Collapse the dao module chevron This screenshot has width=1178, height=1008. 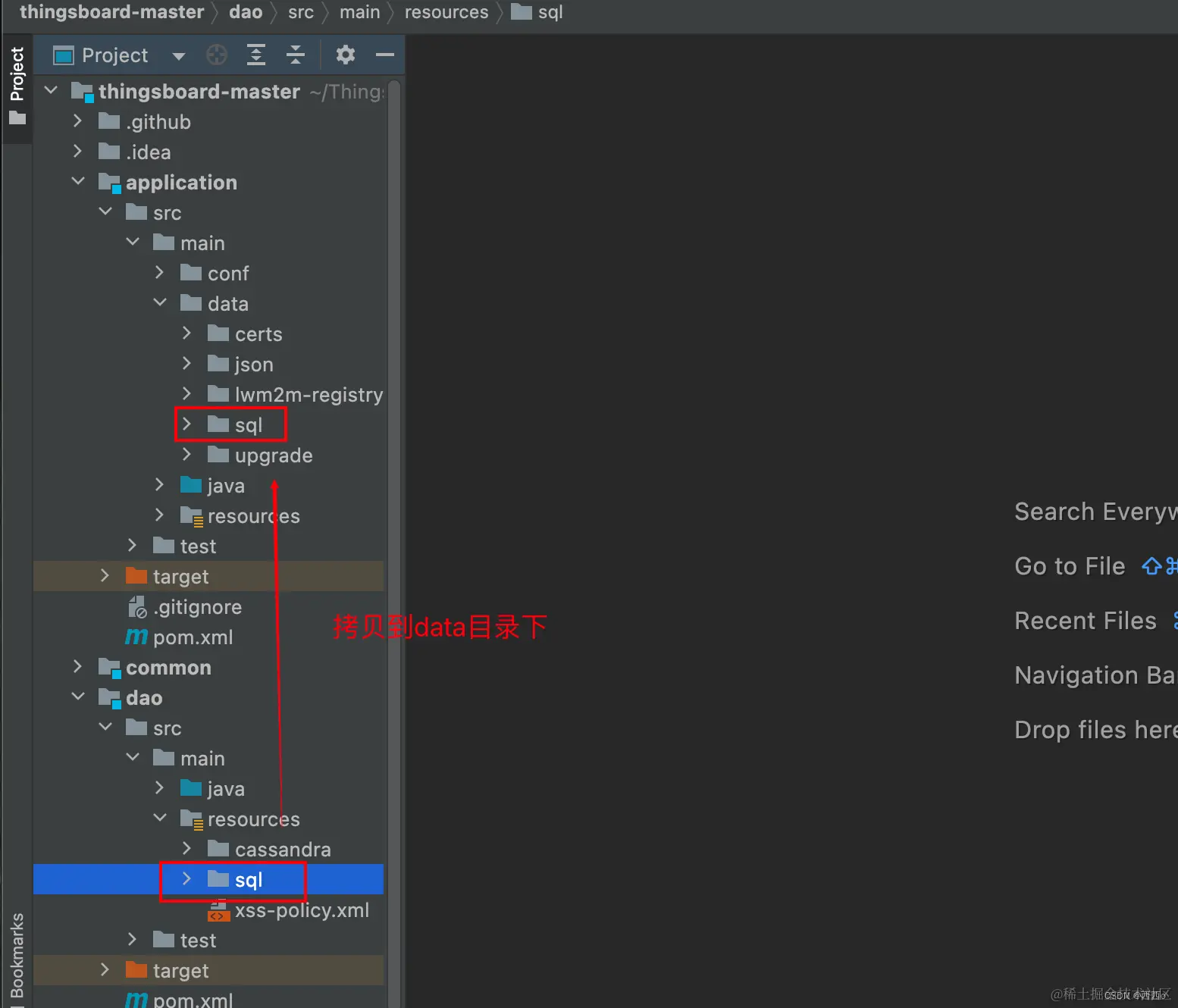78,697
